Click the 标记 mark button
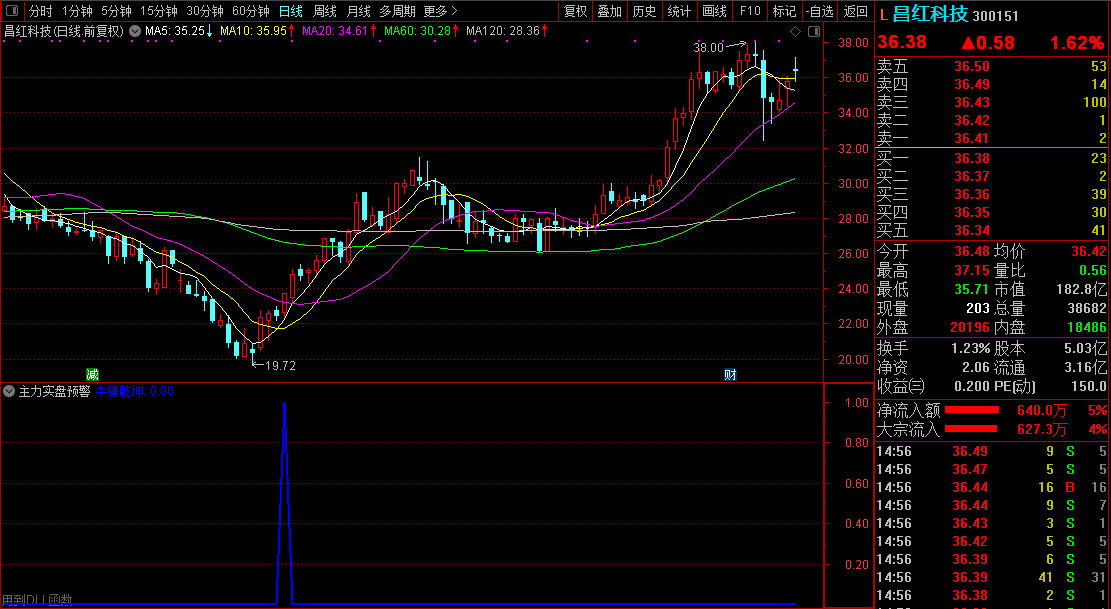The width and height of the screenshot is (1111, 609). (784, 11)
